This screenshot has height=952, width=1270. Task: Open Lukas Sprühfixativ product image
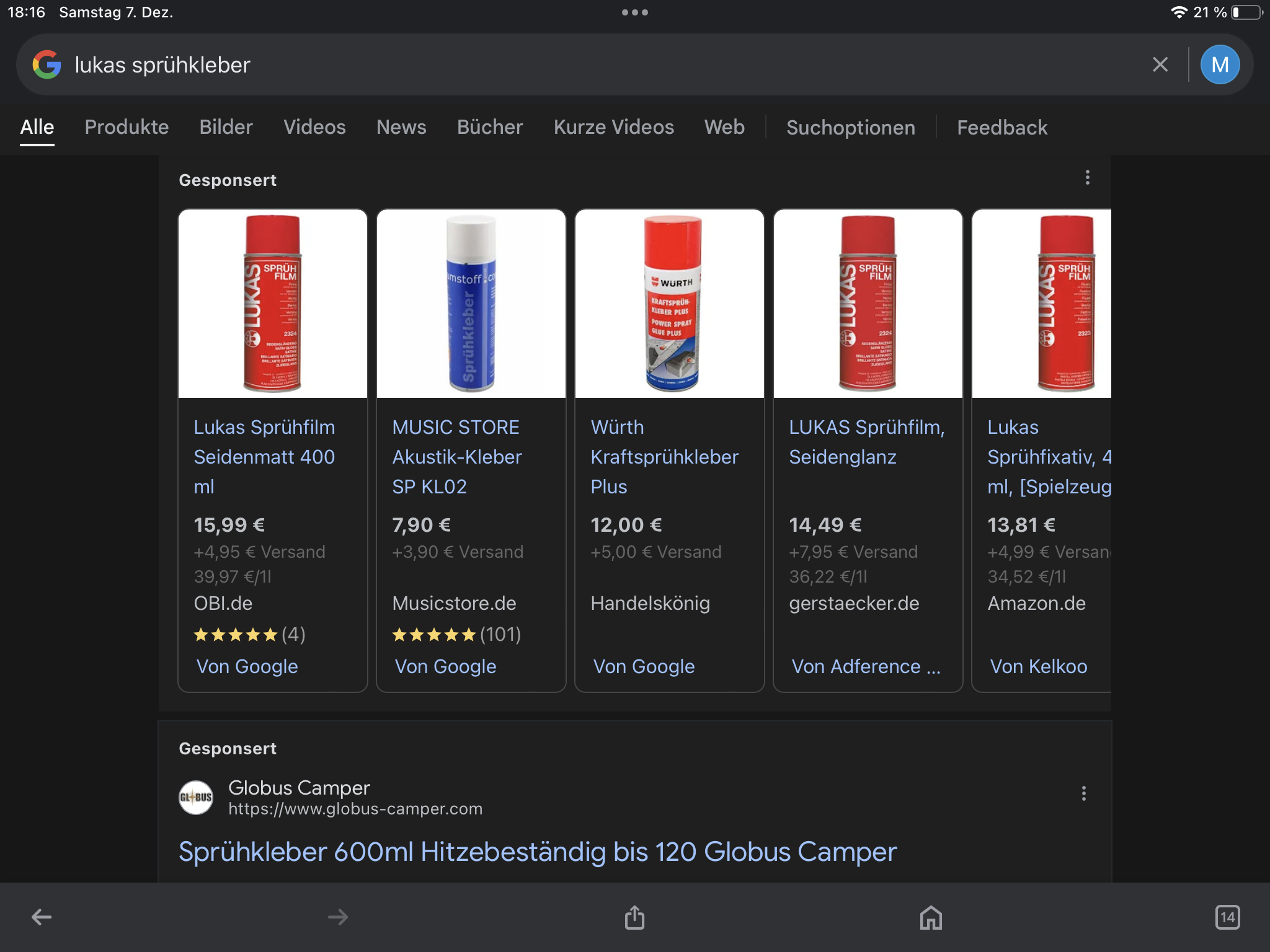coord(1042,304)
